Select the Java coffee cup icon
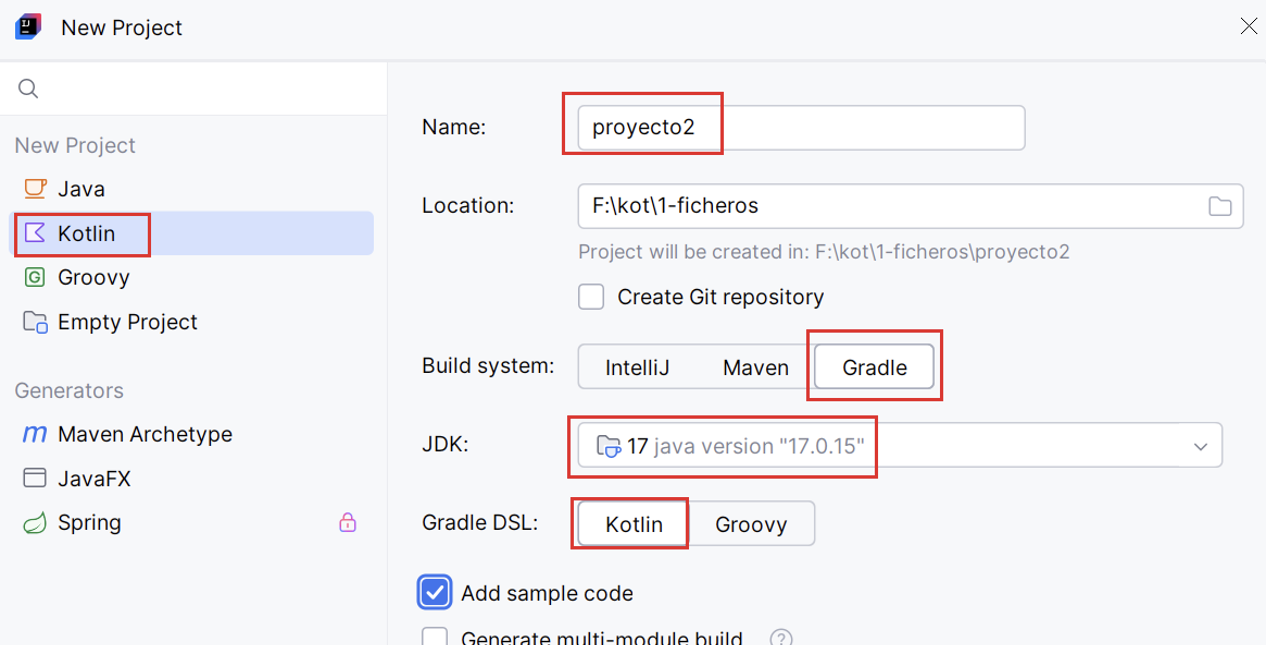The image size is (1272, 650). 35,188
